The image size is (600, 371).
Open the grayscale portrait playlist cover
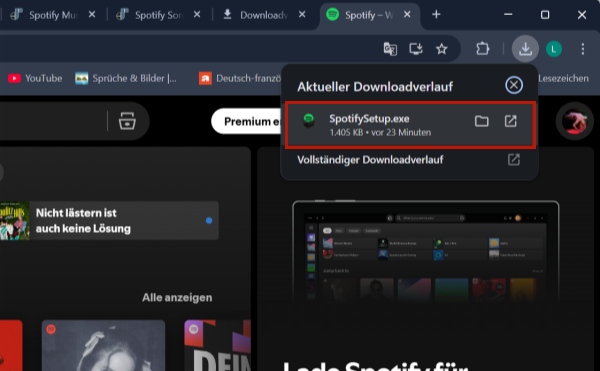coord(103,345)
